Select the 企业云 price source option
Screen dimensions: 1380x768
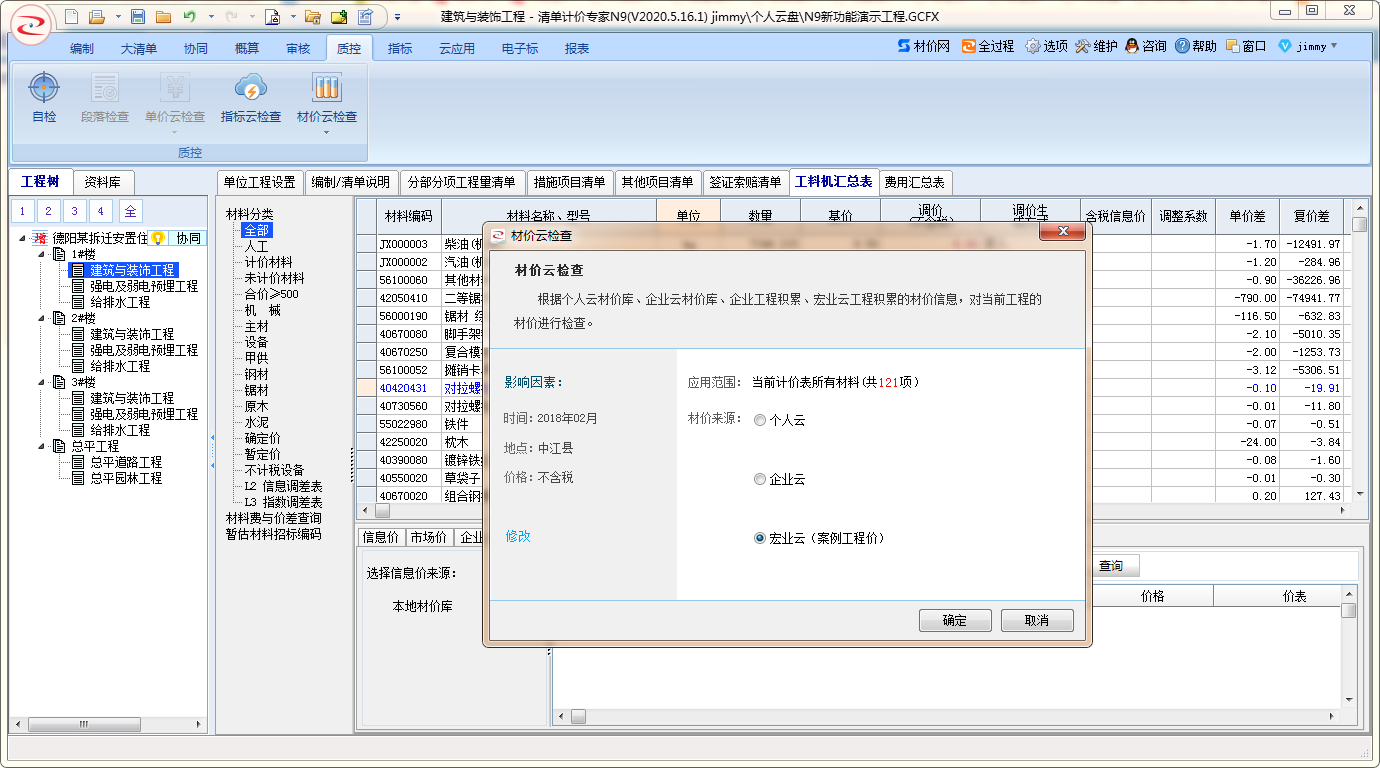[x=760, y=479]
